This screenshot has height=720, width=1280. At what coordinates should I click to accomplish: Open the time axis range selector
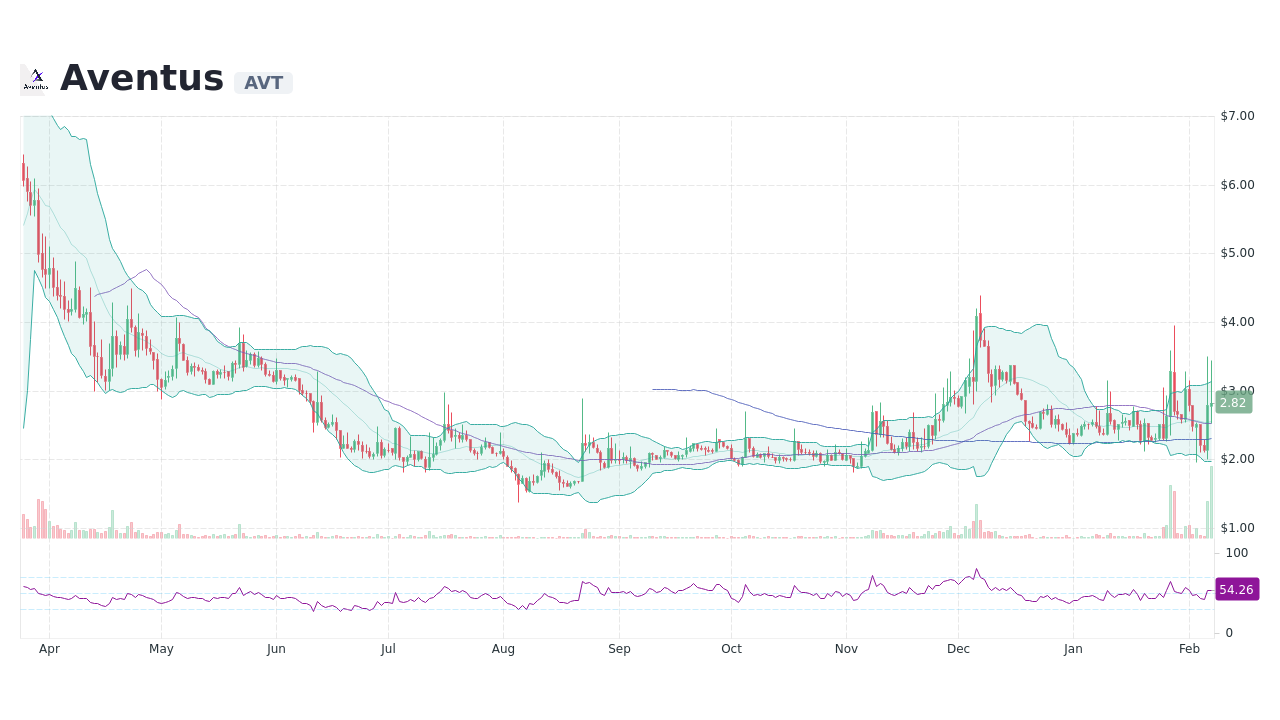(x=620, y=649)
